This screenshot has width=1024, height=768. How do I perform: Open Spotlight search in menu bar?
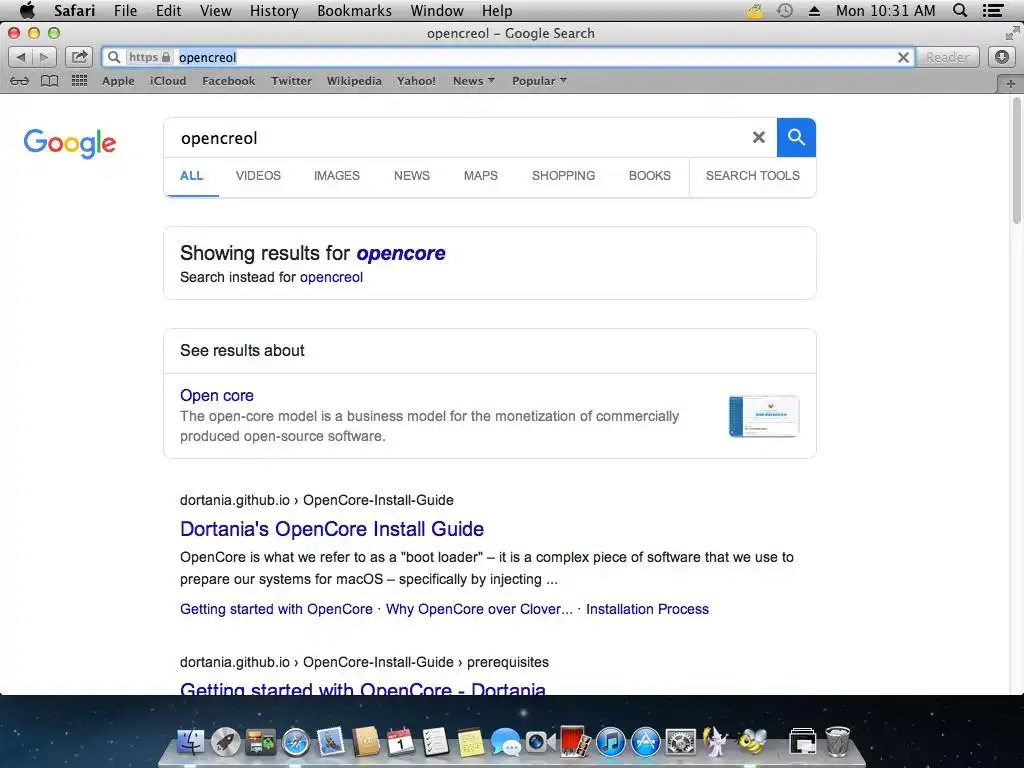pyautogui.click(x=959, y=10)
